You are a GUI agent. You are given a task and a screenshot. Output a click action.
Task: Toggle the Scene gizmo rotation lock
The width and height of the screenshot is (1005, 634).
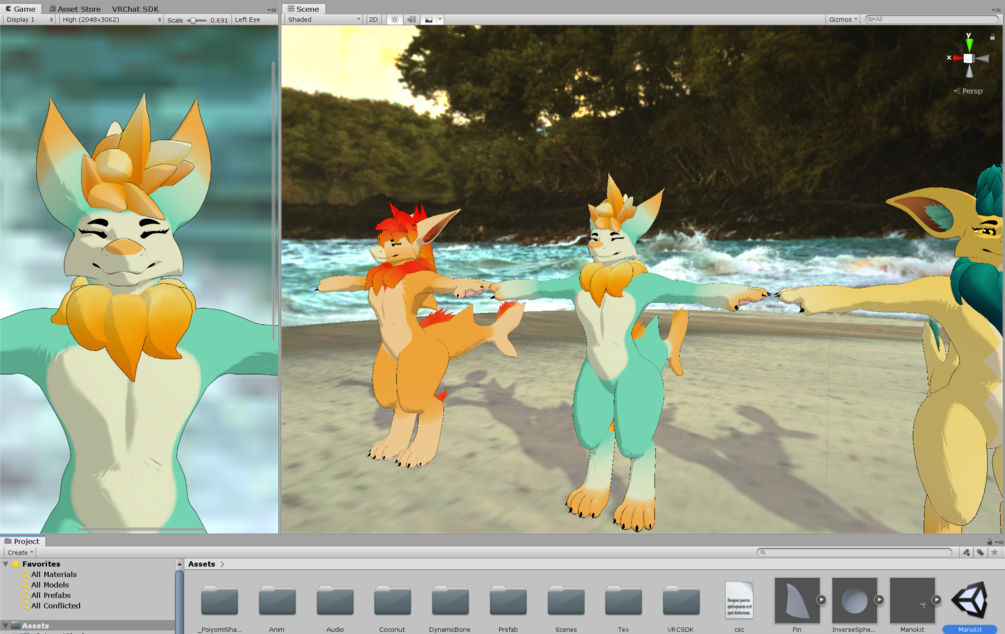tap(992, 37)
